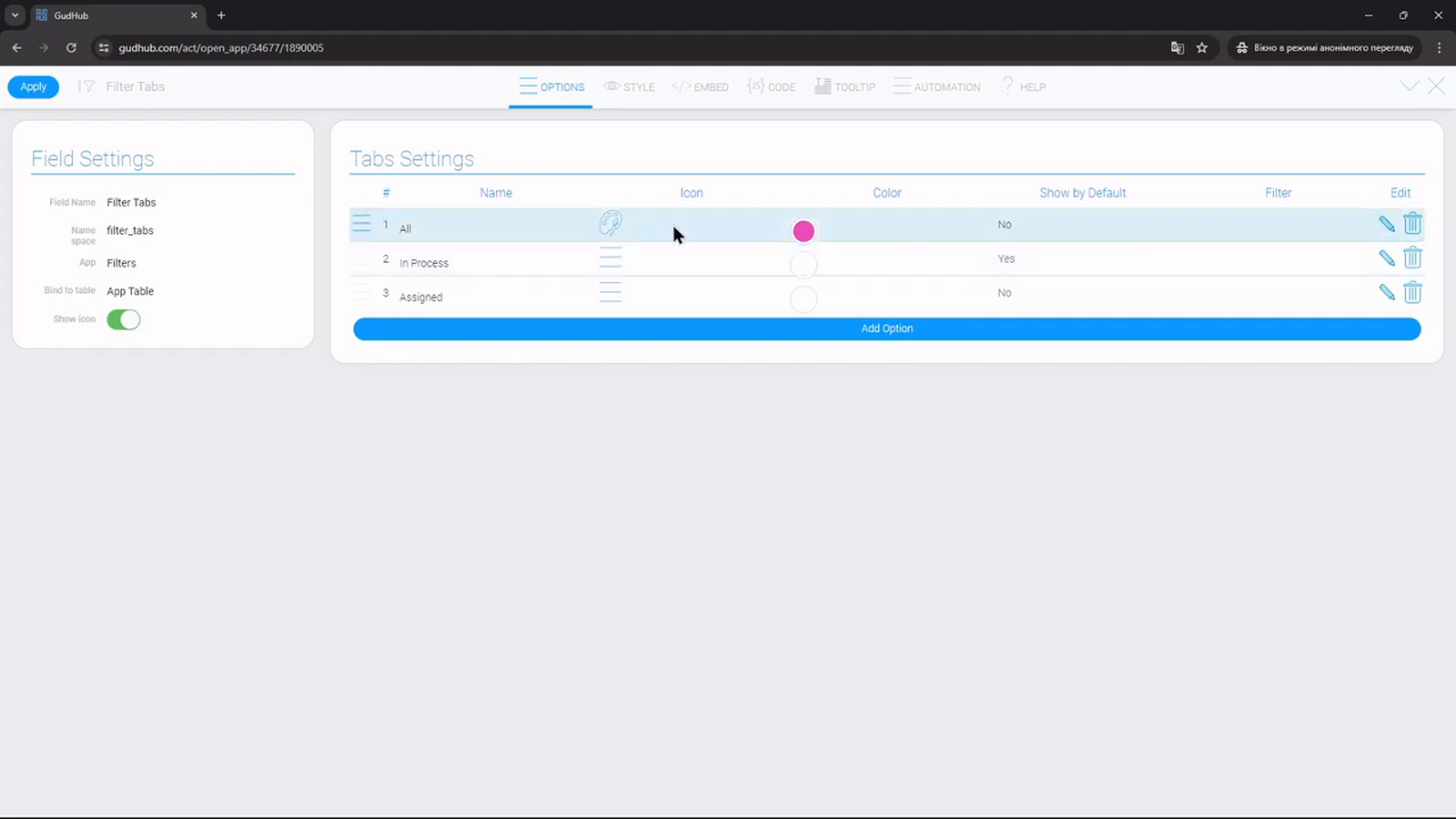Switch to the STYLE tab
This screenshot has width=1456, height=819.
(x=629, y=87)
